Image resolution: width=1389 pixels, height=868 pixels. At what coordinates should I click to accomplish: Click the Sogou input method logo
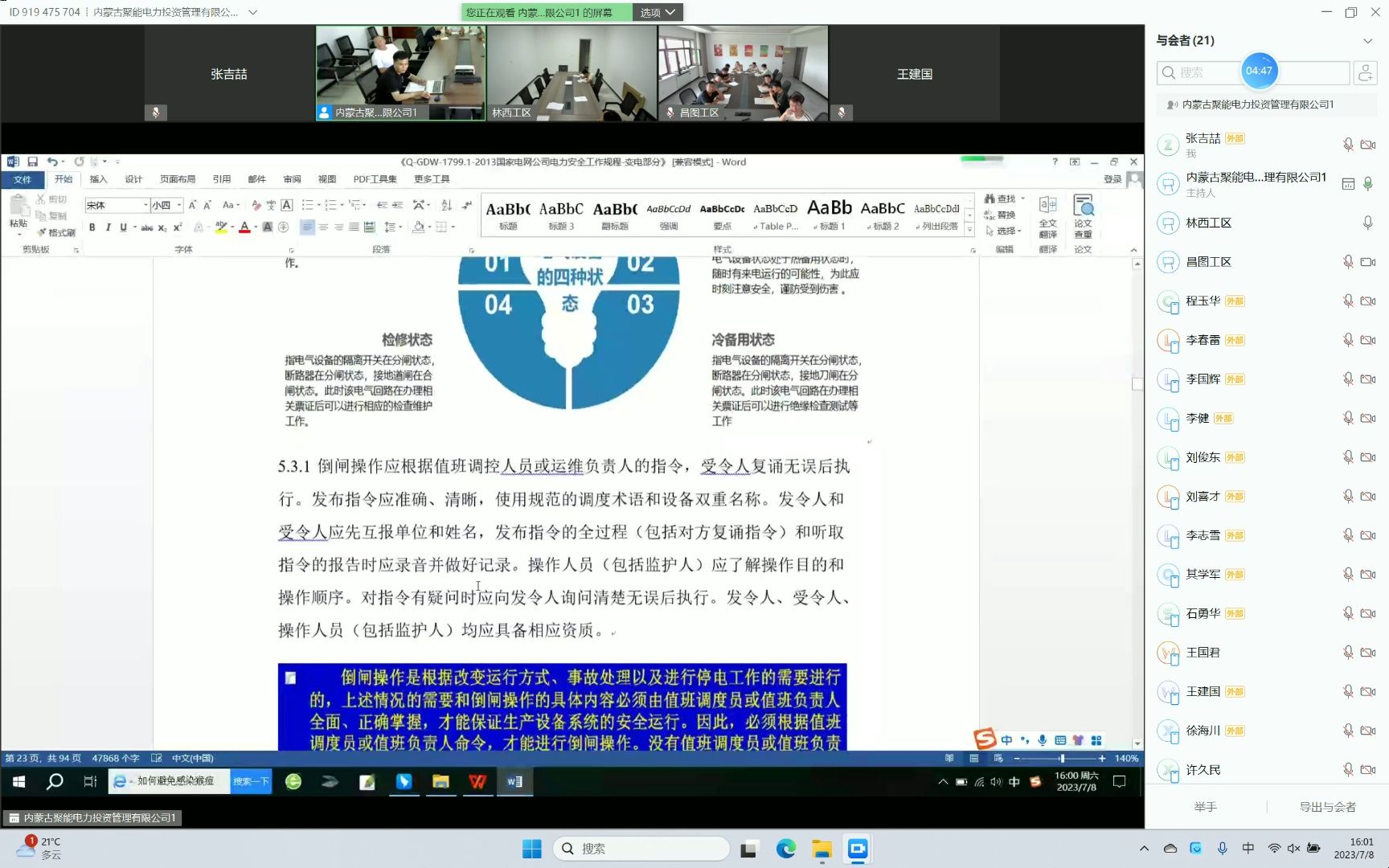[x=985, y=738]
